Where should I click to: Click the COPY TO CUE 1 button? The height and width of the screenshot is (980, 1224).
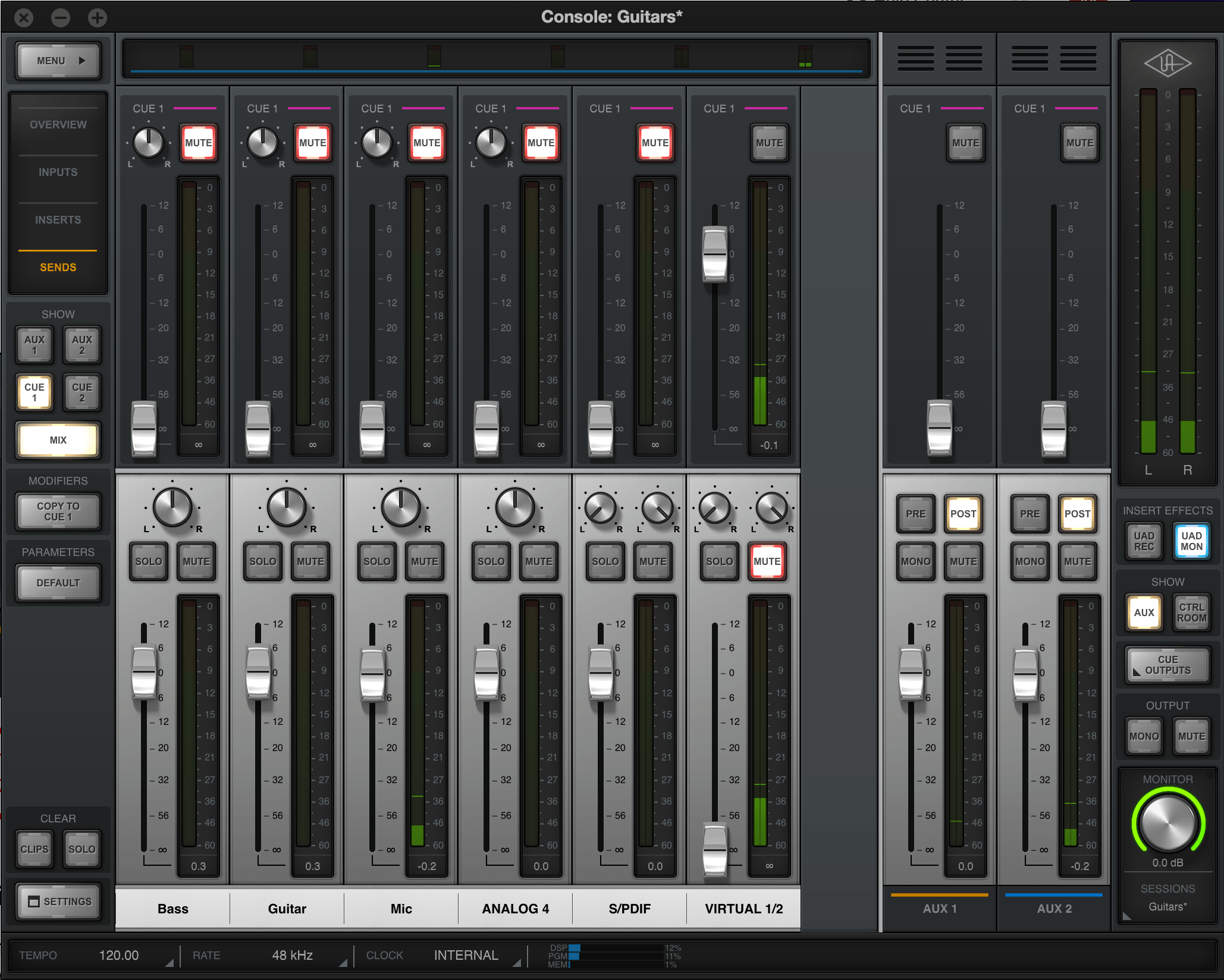pos(58,511)
